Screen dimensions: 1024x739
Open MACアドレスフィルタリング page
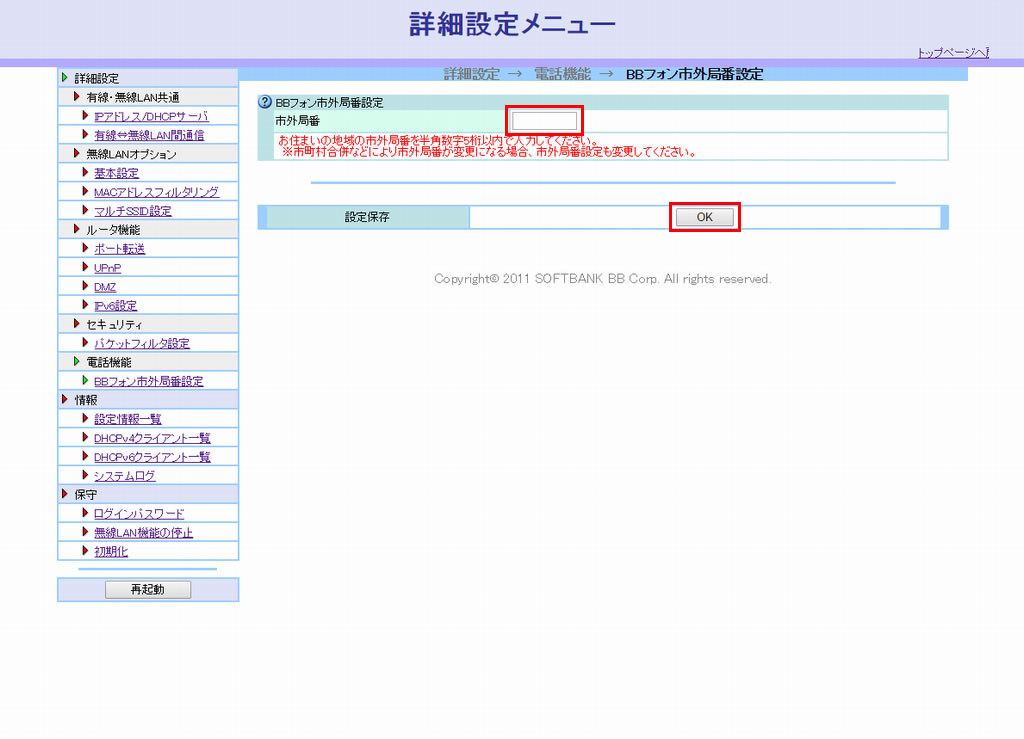click(x=156, y=192)
